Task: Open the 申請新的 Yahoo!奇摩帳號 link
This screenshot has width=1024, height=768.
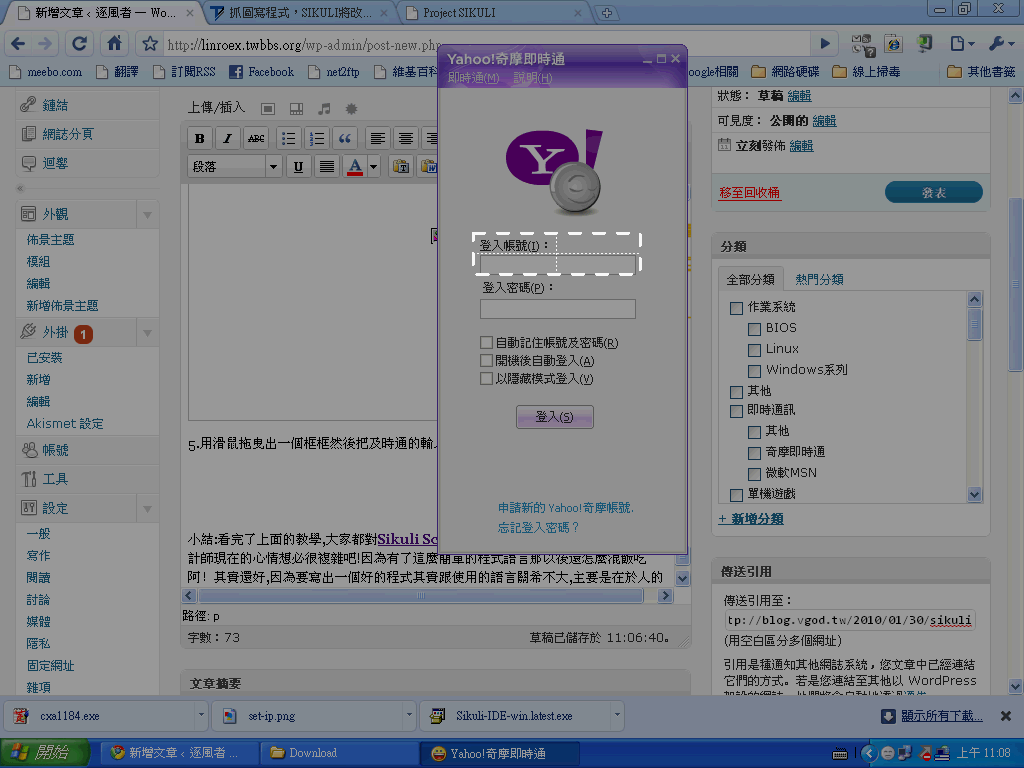Action: (x=566, y=507)
